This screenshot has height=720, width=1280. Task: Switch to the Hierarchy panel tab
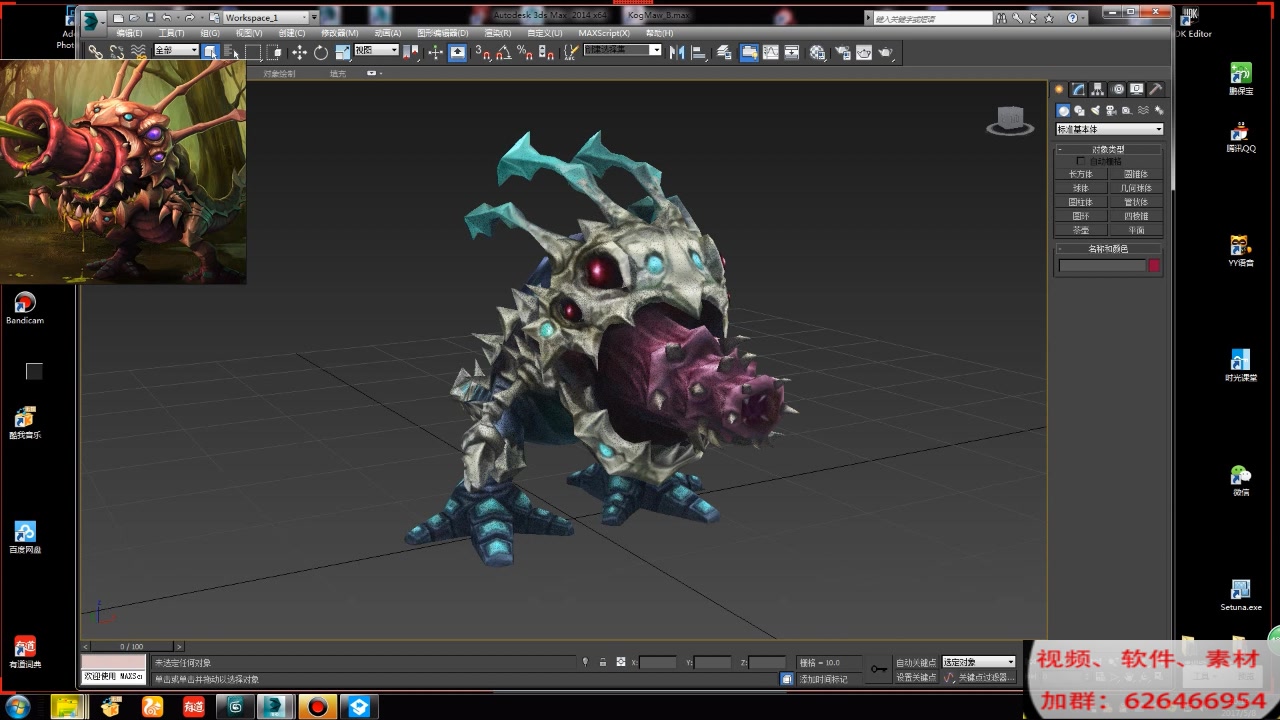(1098, 89)
